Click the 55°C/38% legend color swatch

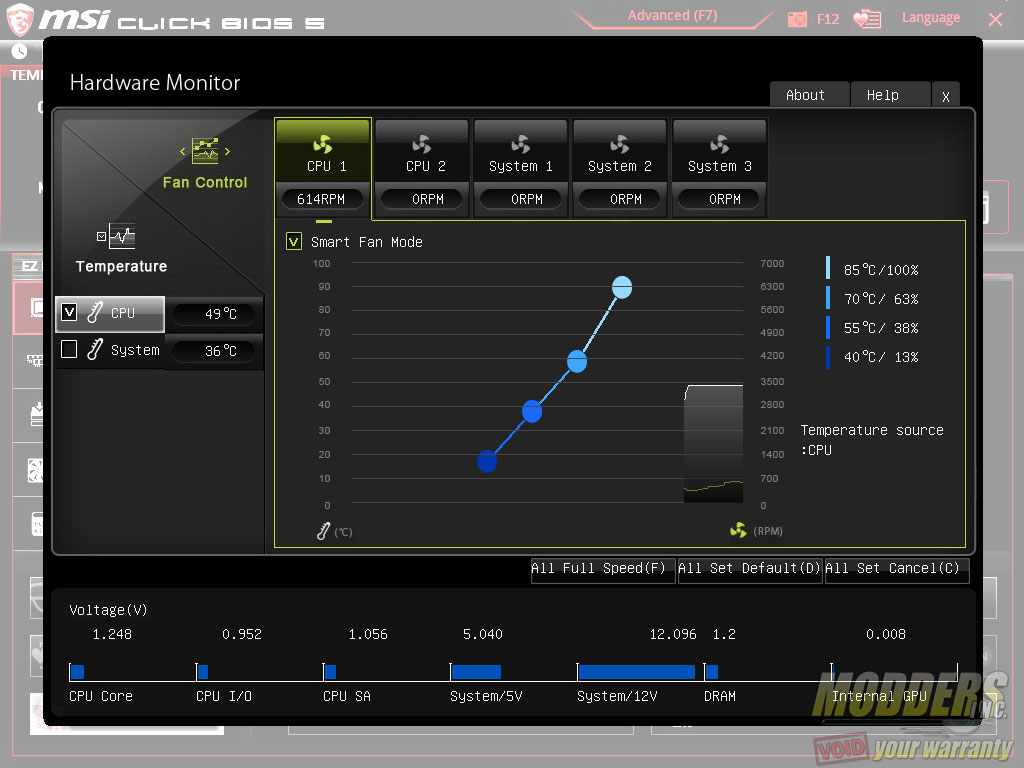click(x=828, y=327)
